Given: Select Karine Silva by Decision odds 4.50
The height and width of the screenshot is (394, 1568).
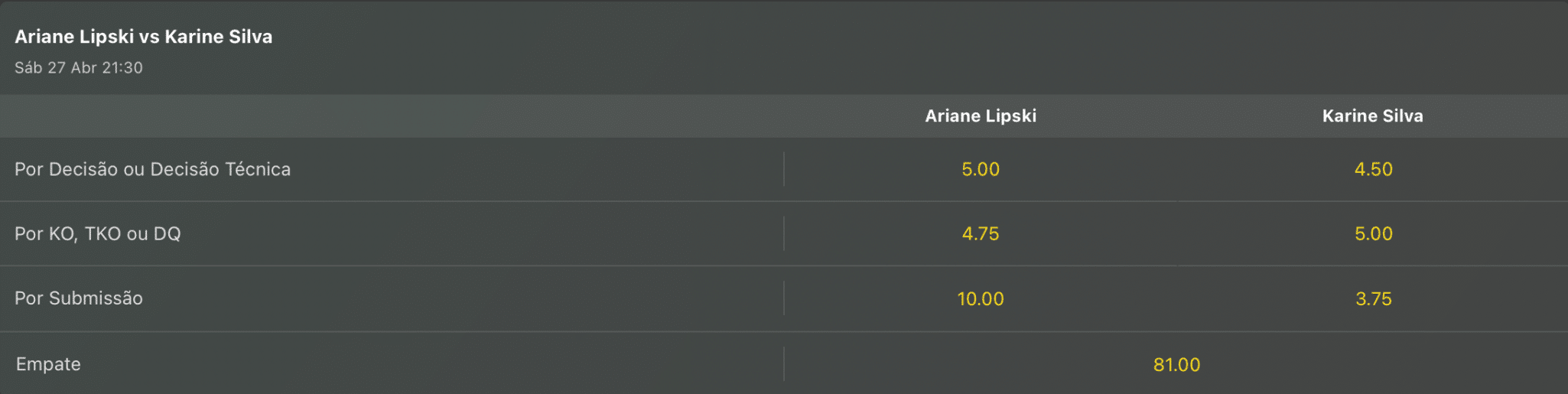Looking at the screenshot, I should [1373, 169].
